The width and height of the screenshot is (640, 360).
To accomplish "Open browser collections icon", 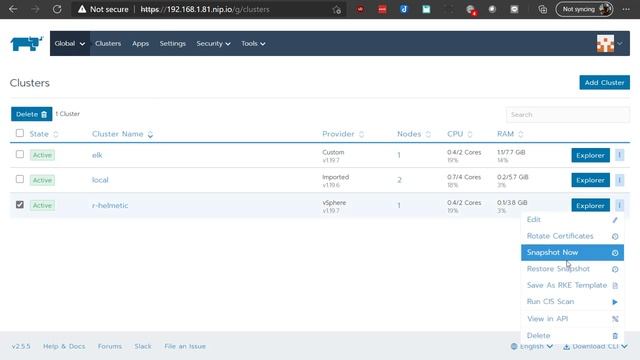I will tap(542, 9).
